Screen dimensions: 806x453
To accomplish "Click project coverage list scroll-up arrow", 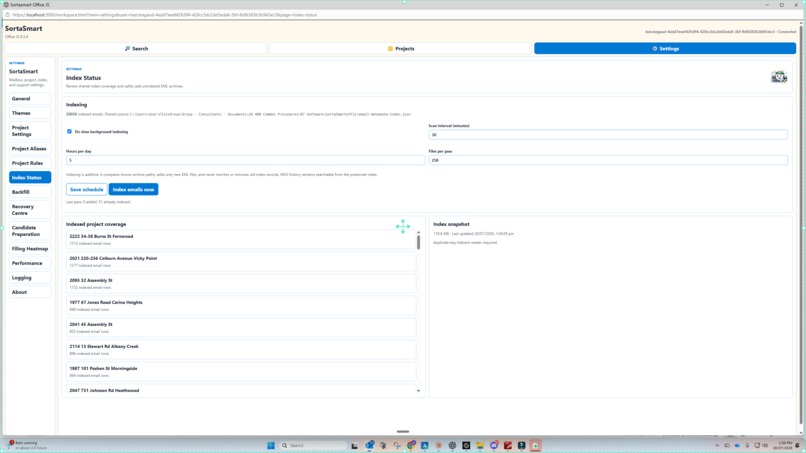I will (418, 232).
